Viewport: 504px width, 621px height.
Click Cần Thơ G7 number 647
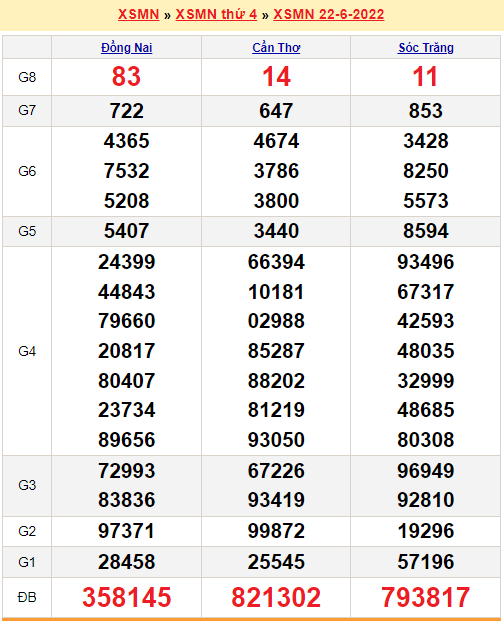pyautogui.click(x=276, y=110)
